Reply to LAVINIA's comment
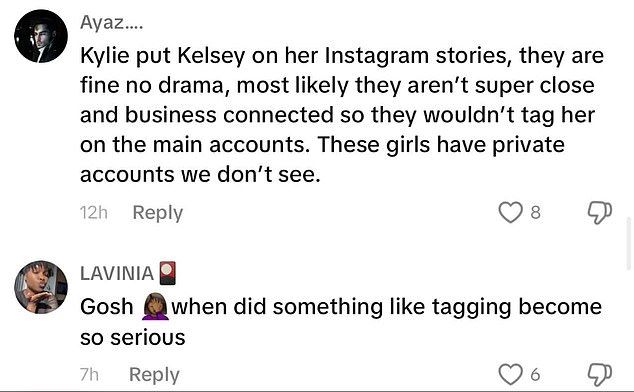This screenshot has height=392, width=634. [x=154, y=375]
